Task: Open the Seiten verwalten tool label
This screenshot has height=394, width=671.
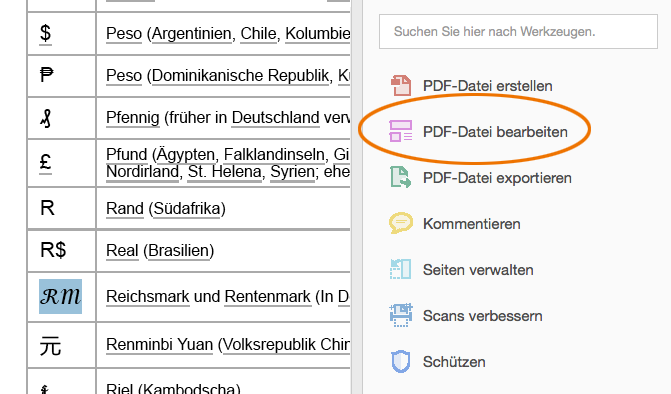Action: pos(478,270)
